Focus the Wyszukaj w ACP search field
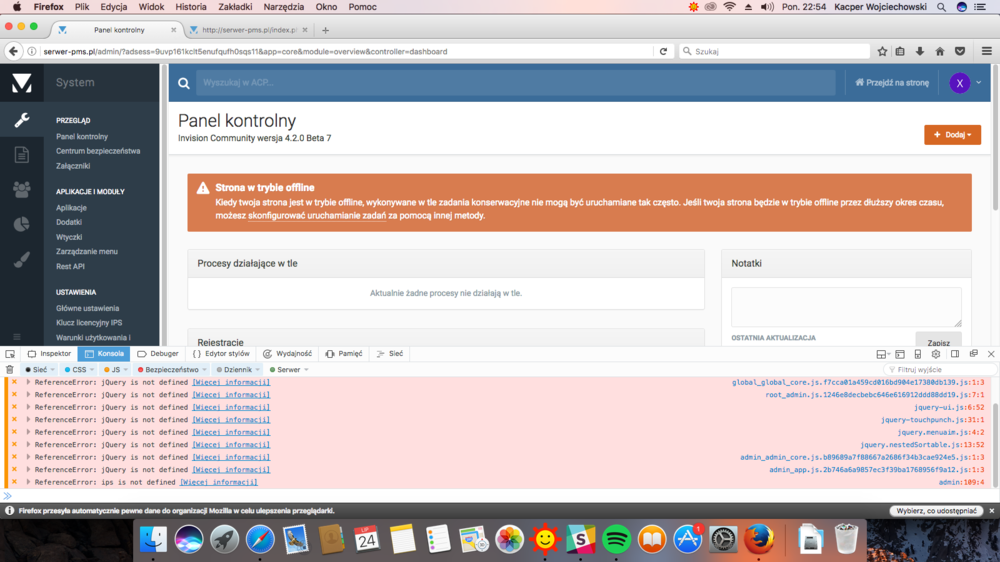Viewport: 1000px width, 562px height. point(515,83)
